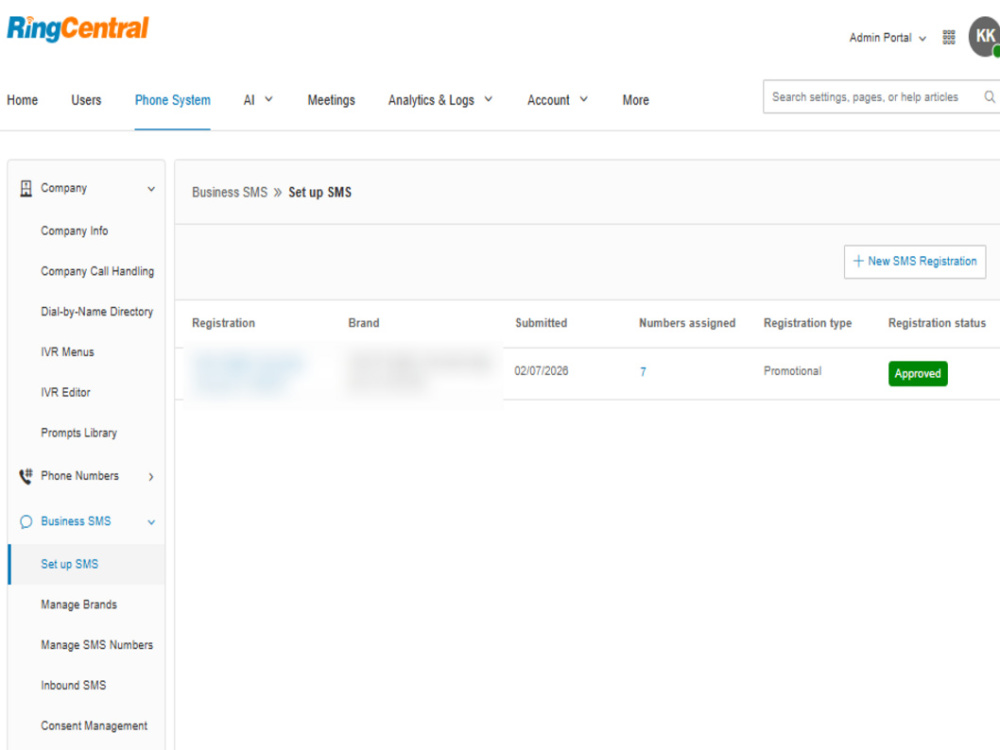Open the apps grid icon
The image size is (1000, 750).
tap(948, 38)
